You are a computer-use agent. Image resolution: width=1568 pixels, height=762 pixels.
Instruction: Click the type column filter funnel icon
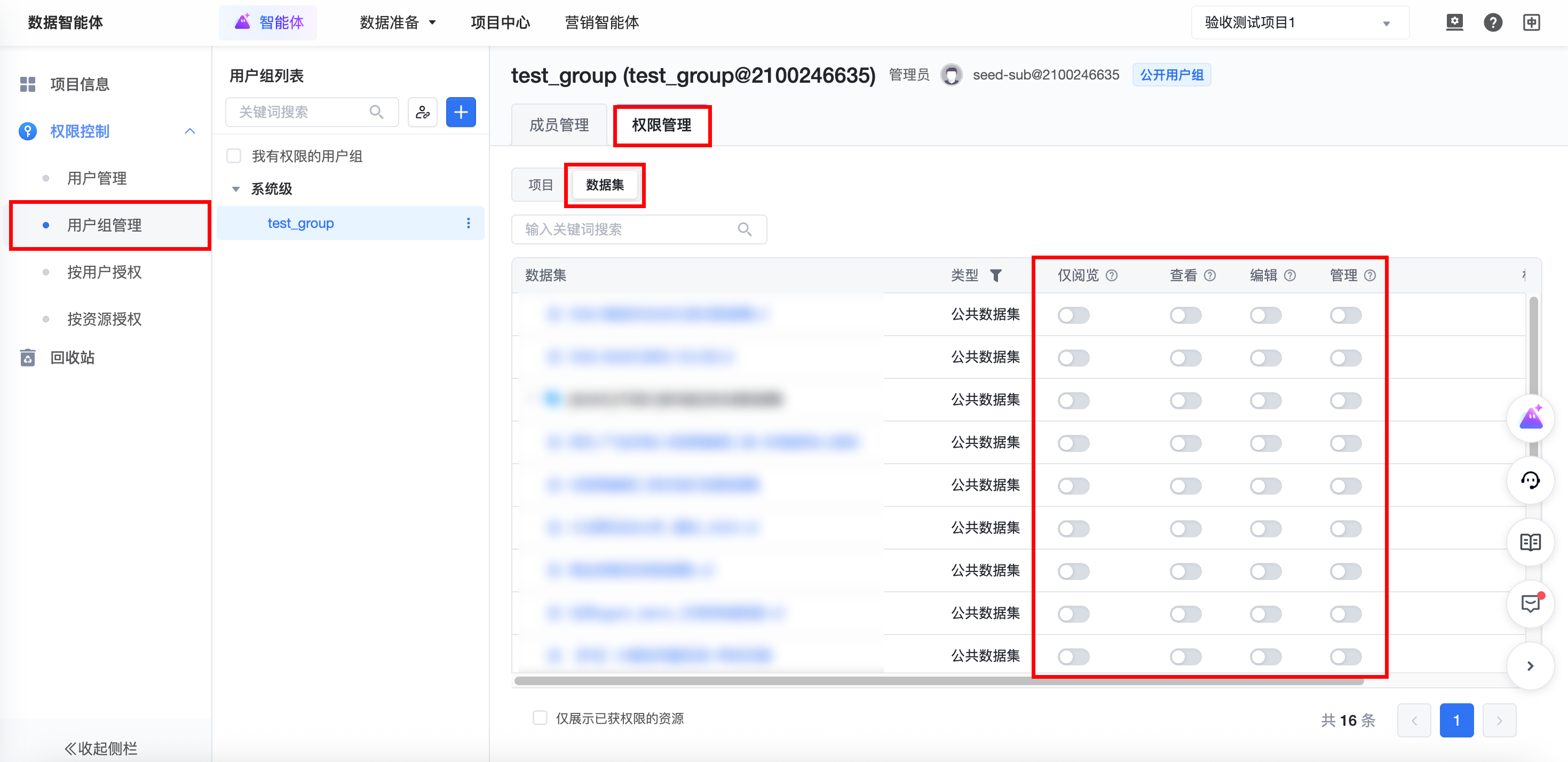point(996,276)
